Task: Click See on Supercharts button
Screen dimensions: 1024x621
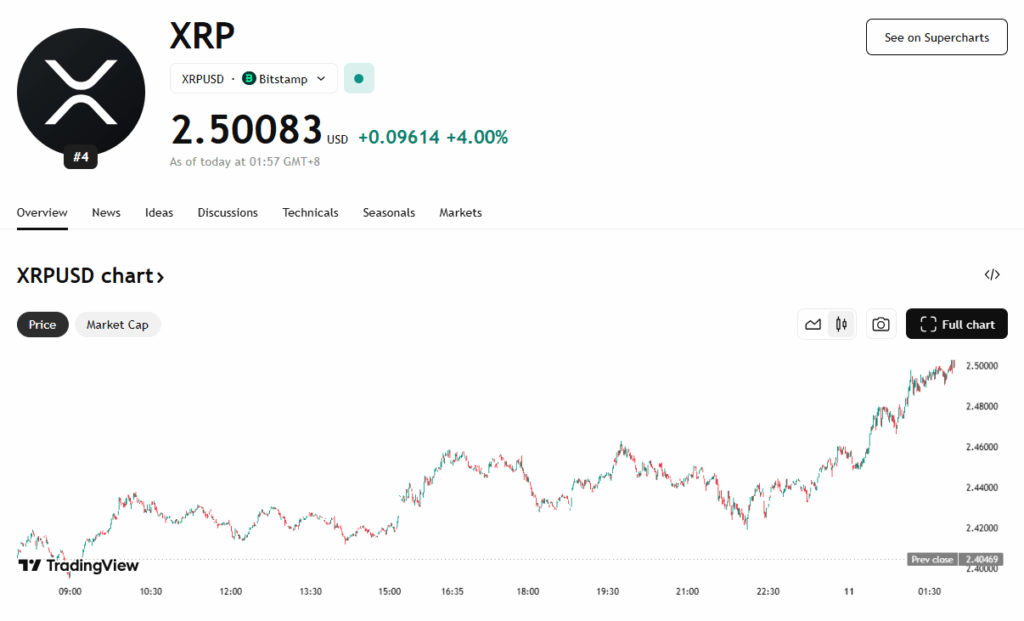Action: tap(936, 37)
